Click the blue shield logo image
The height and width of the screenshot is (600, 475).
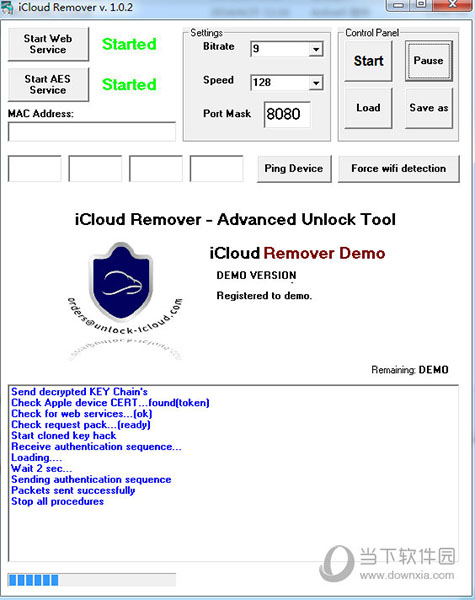(121, 282)
